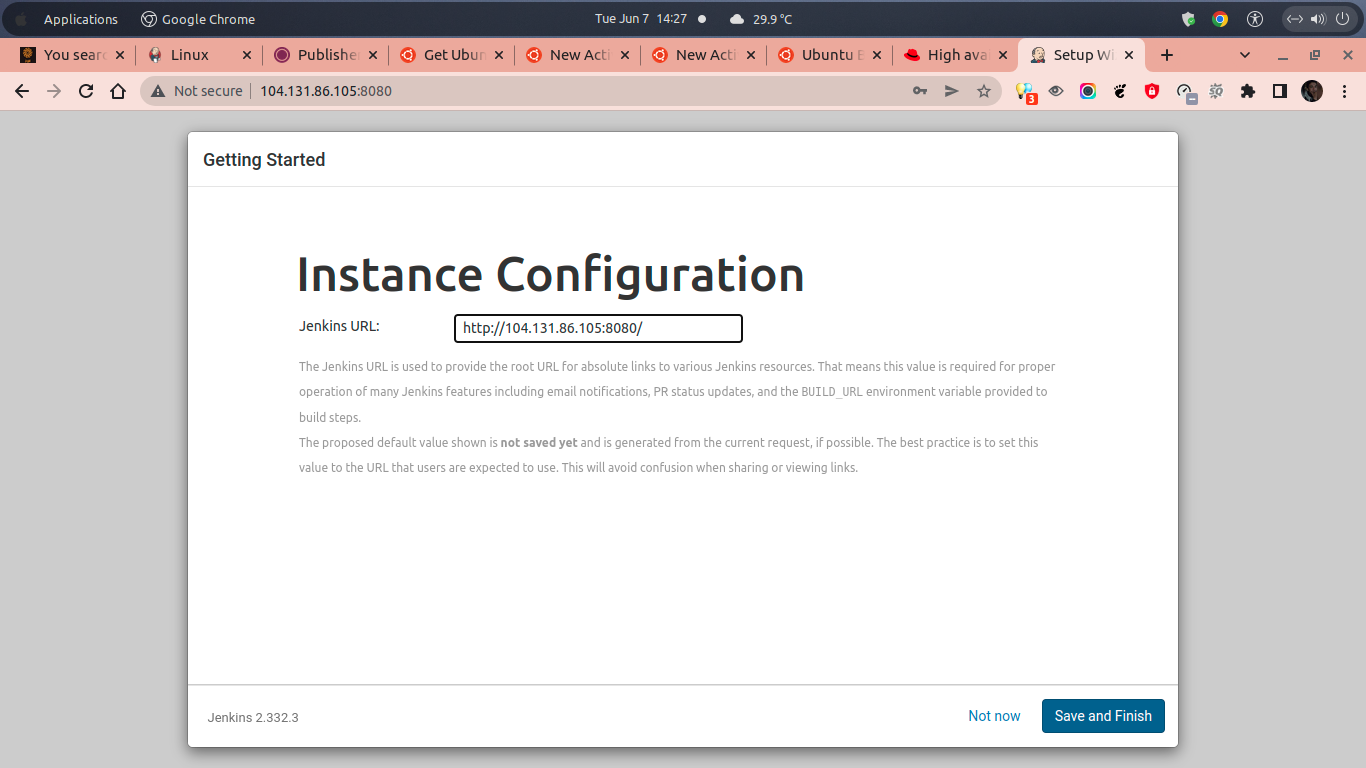Expand the search tabs dropdown chevron

tap(1245, 55)
